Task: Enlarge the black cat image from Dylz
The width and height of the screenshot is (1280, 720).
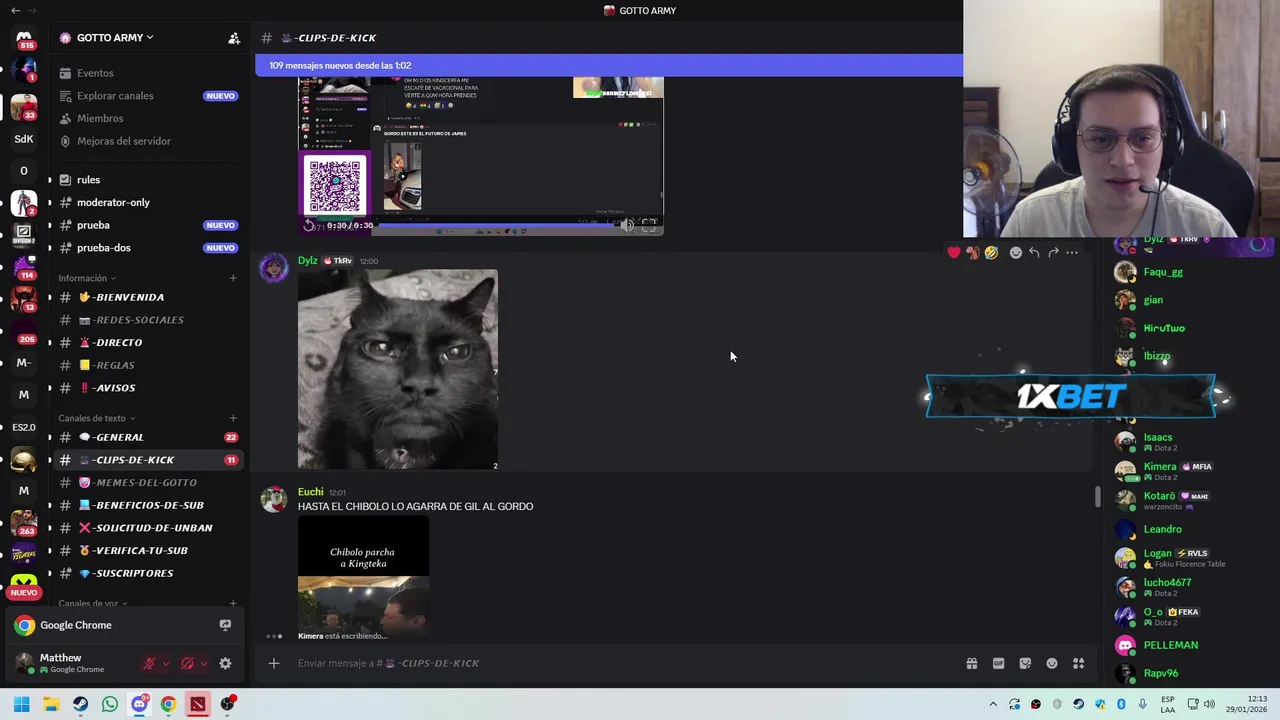Action: (398, 369)
